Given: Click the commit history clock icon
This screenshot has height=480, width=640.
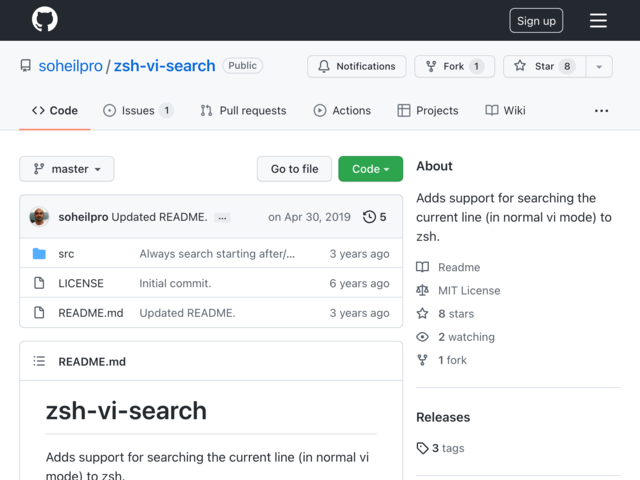Looking at the screenshot, I should 369,217.
